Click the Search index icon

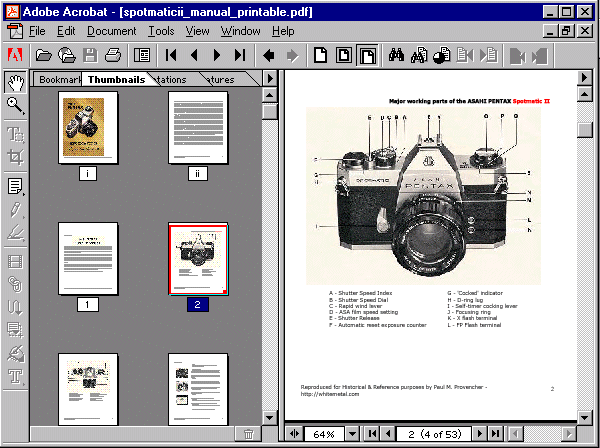[419, 56]
